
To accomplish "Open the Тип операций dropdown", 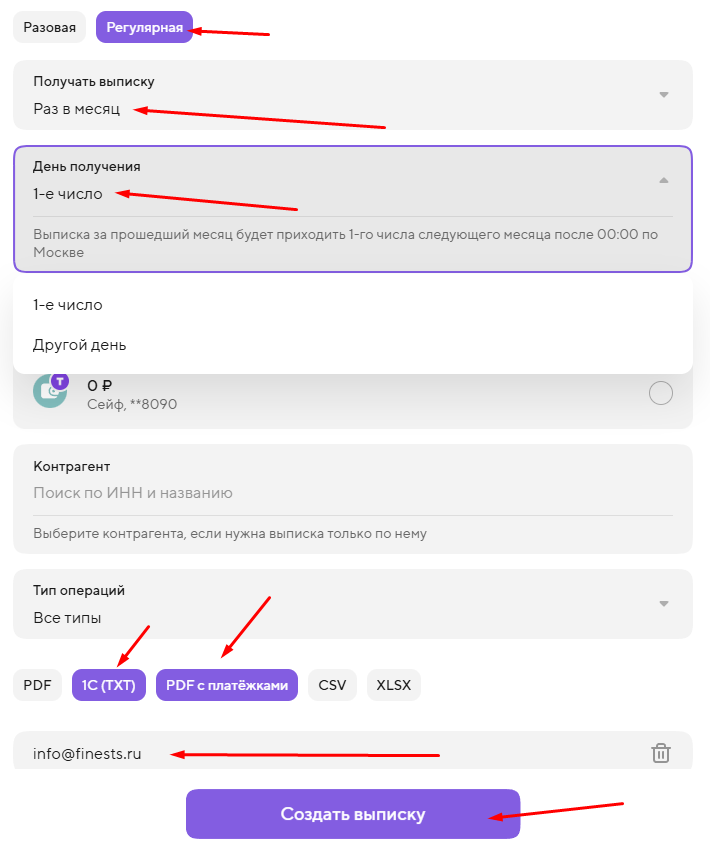I will tap(663, 604).
